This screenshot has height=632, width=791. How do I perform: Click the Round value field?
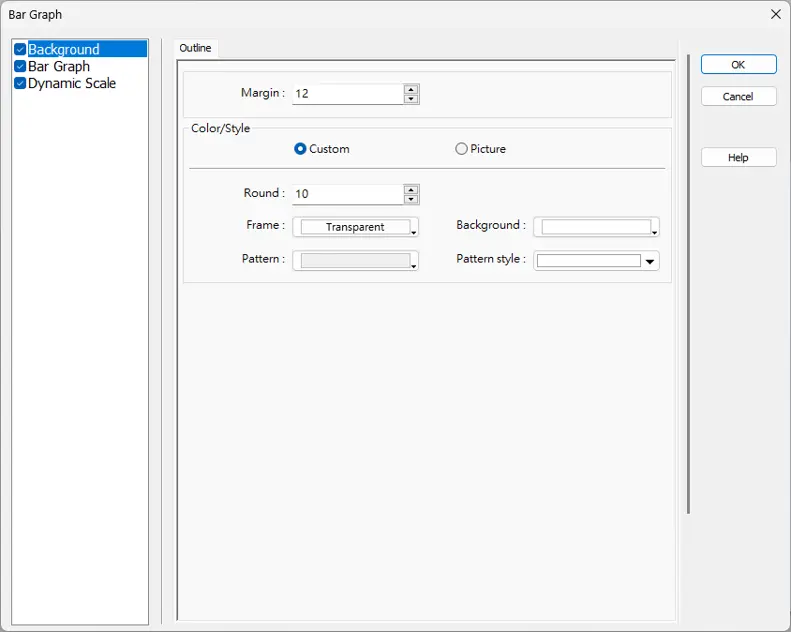[x=348, y=194]
